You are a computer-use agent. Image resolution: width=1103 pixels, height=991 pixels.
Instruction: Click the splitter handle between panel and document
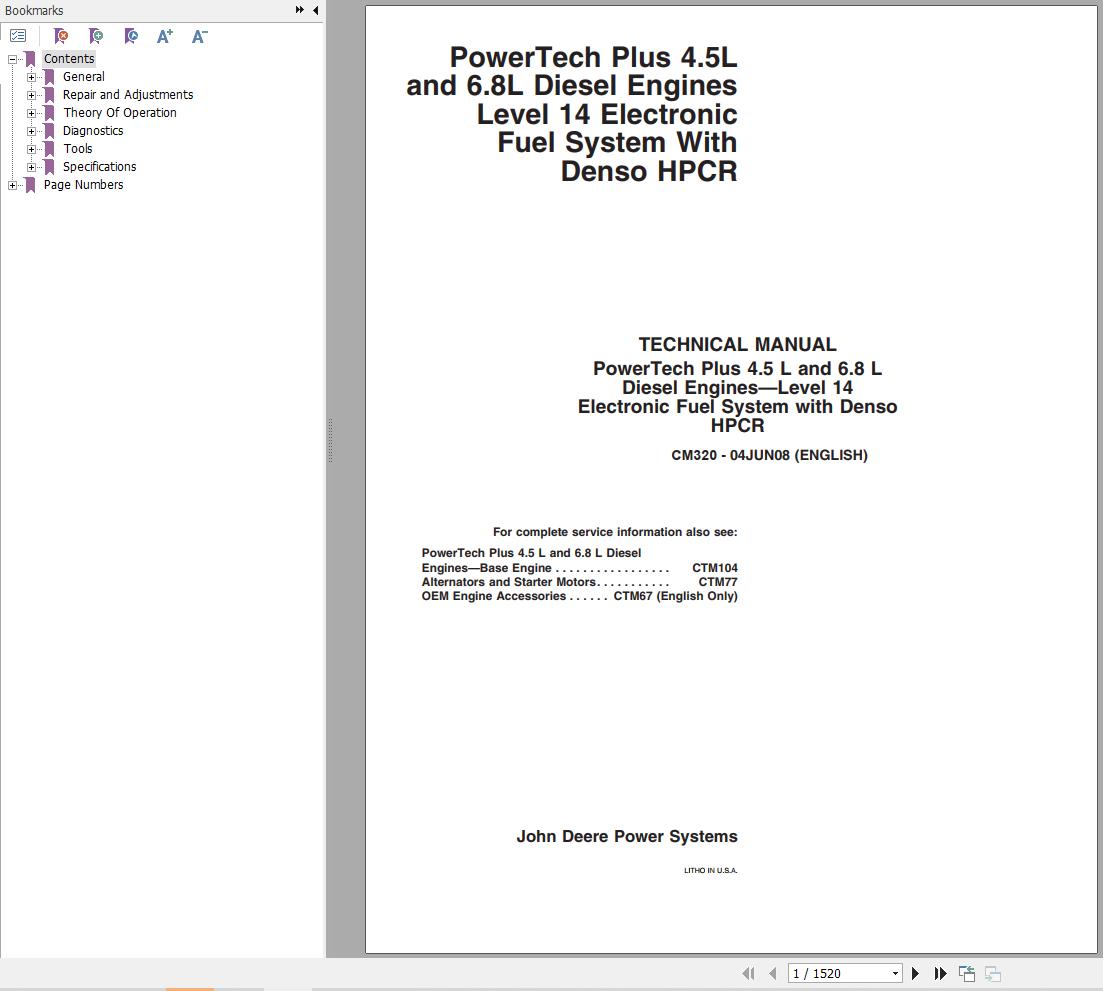(330, 440)
